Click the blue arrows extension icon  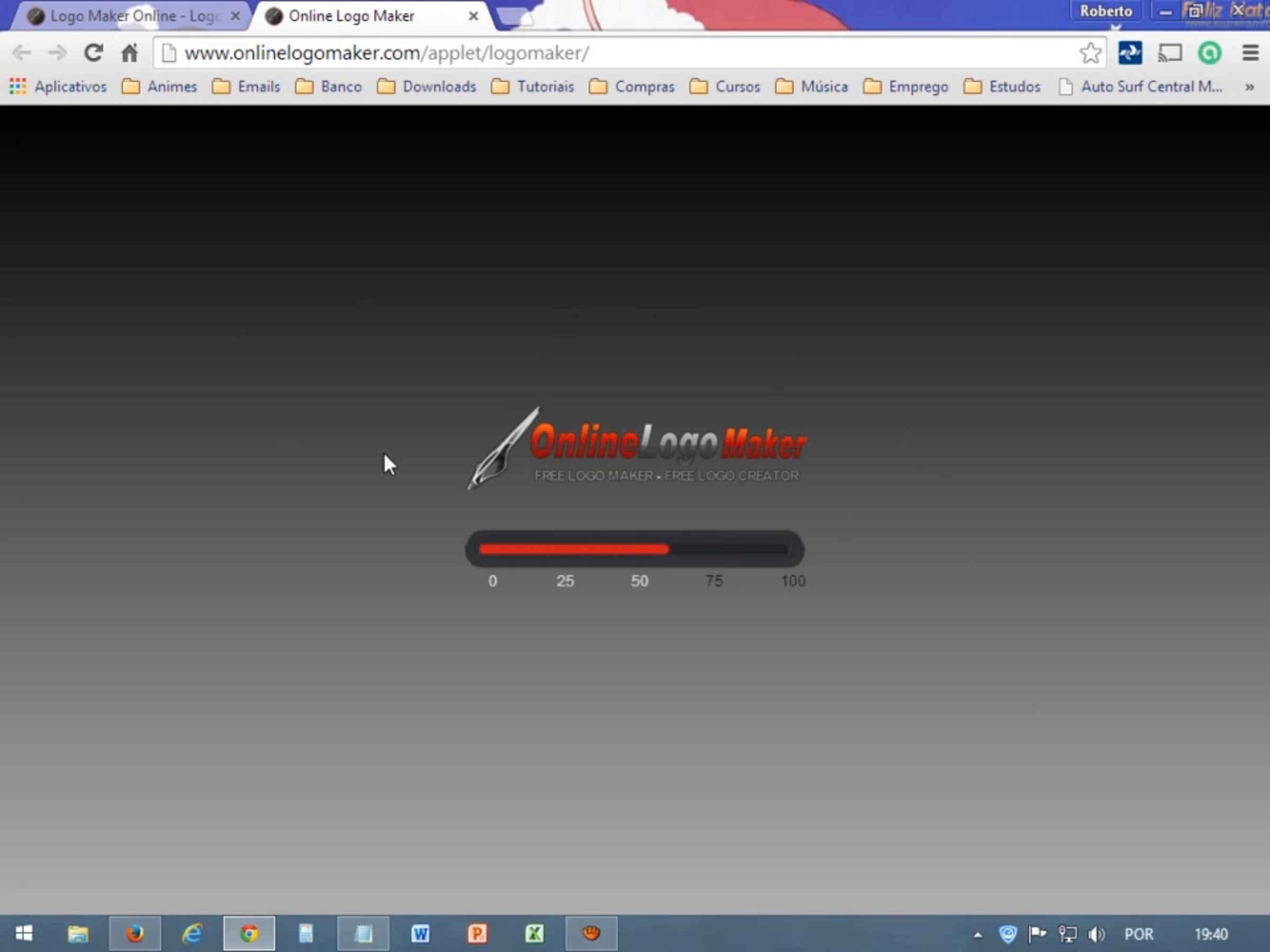tap(1130, 53)
